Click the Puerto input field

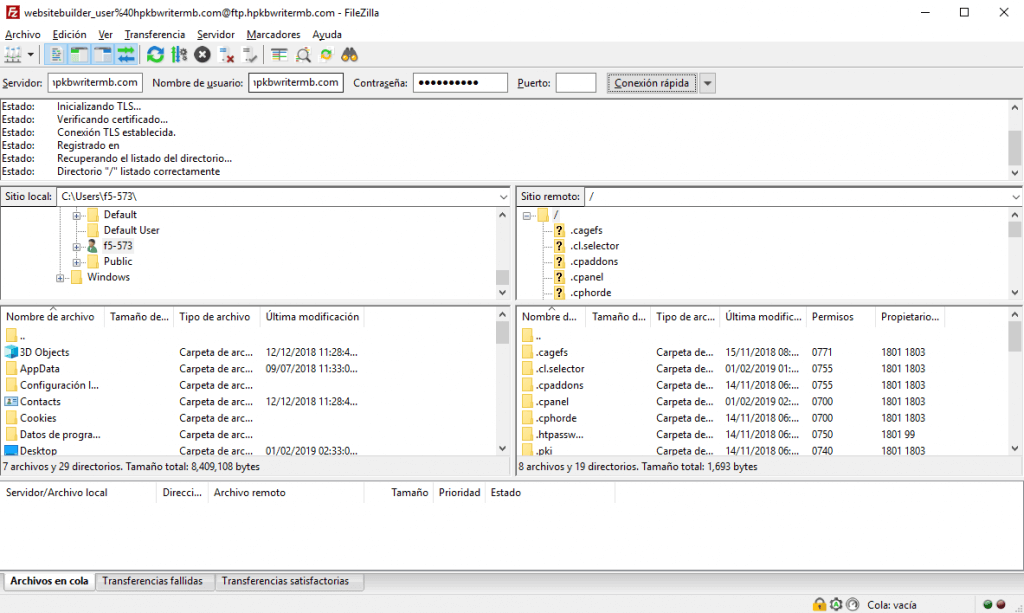click(576, 83)
